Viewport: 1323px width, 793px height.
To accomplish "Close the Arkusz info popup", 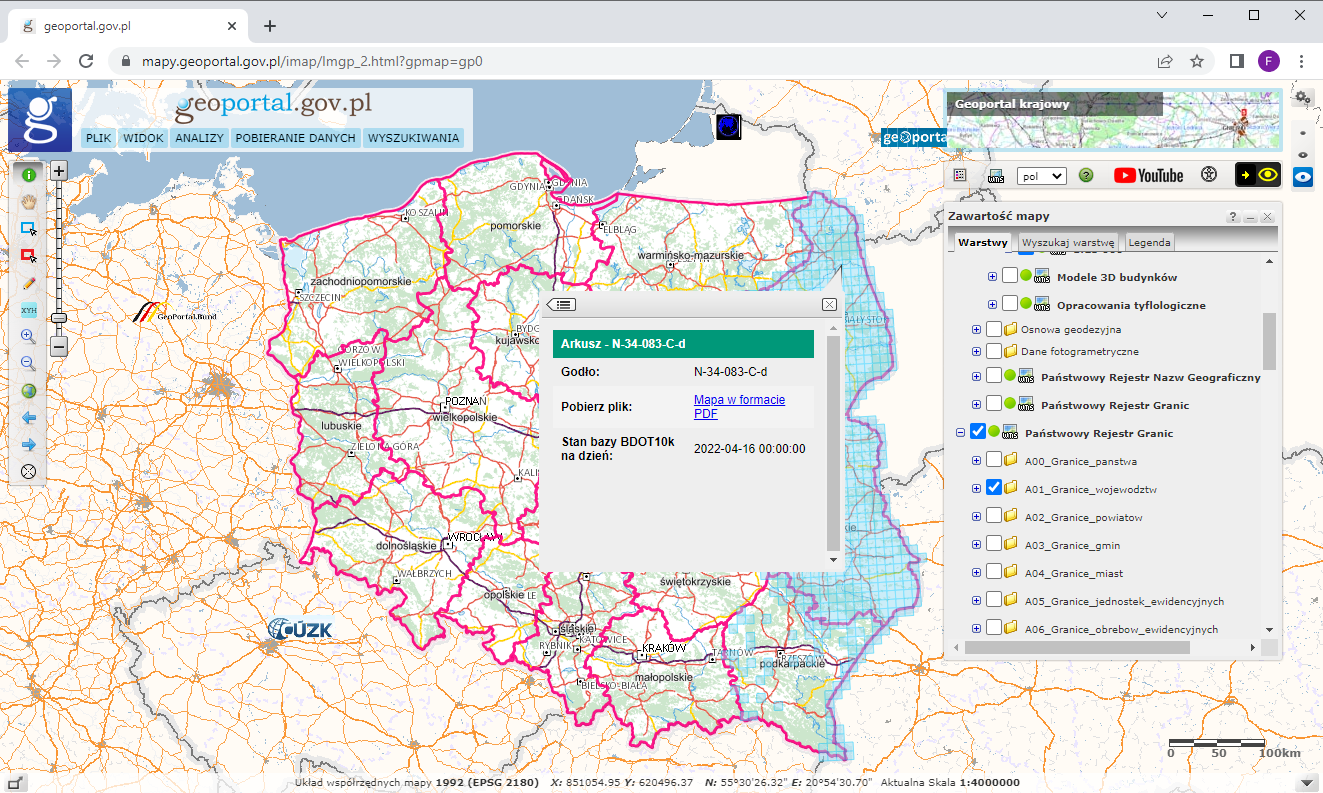I will [x=829, y=304].
